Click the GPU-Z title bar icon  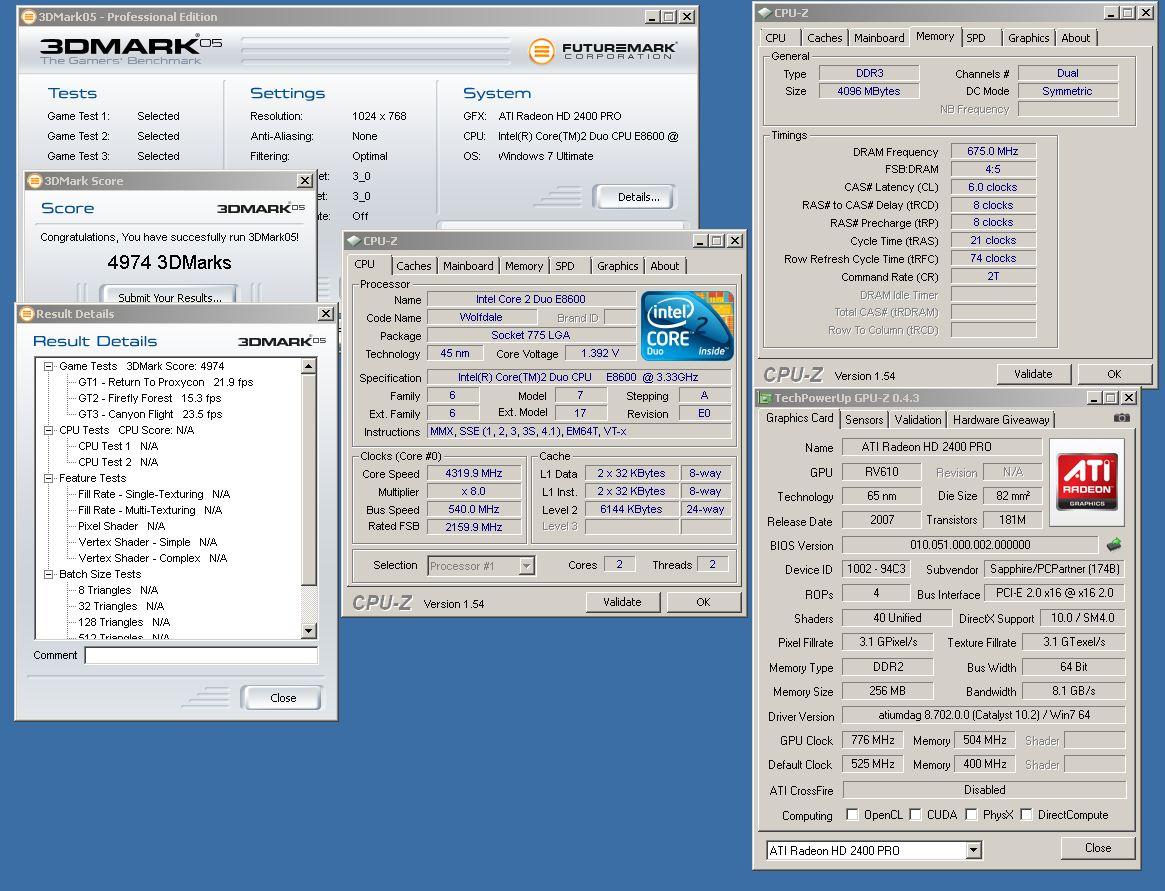pyautogui.click(x=765, y=398)
